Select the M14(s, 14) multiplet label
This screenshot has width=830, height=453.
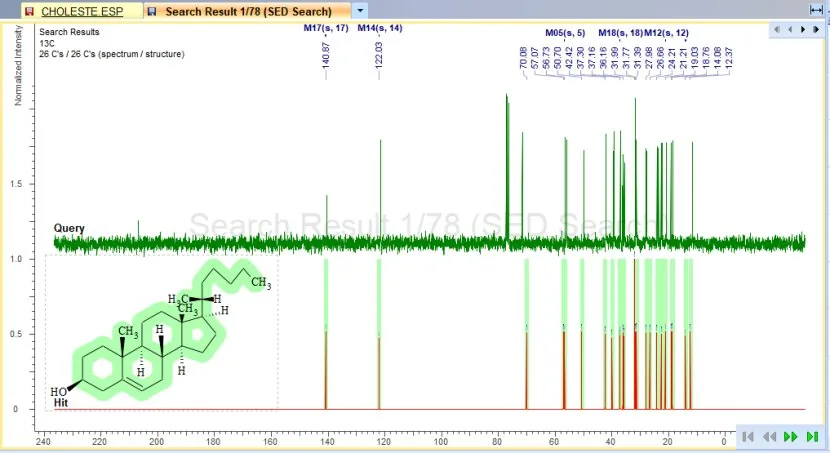pos(380,28)
